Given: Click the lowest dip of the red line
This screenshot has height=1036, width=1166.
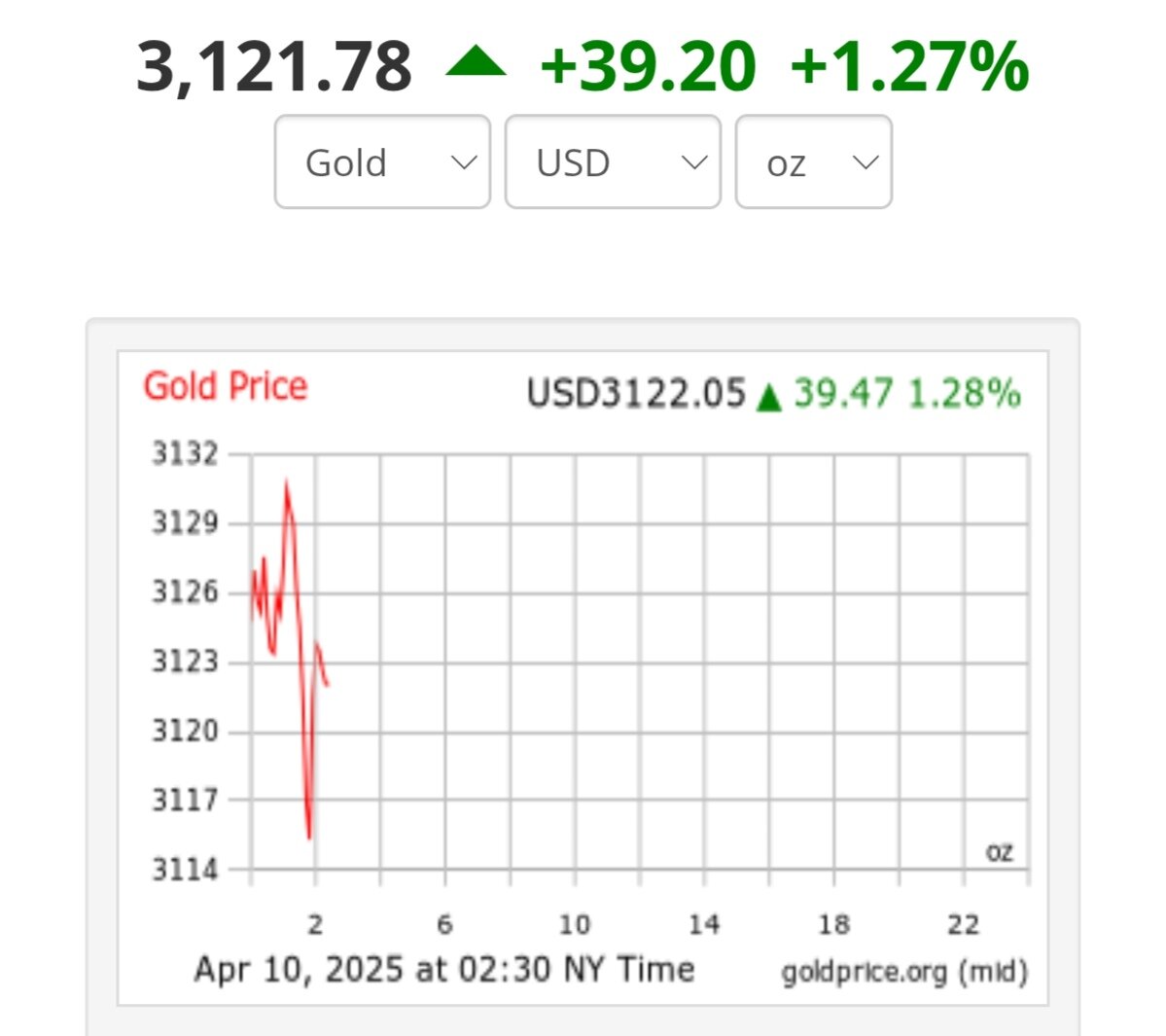Looking at the screenshot, I should tap(309, 836).
